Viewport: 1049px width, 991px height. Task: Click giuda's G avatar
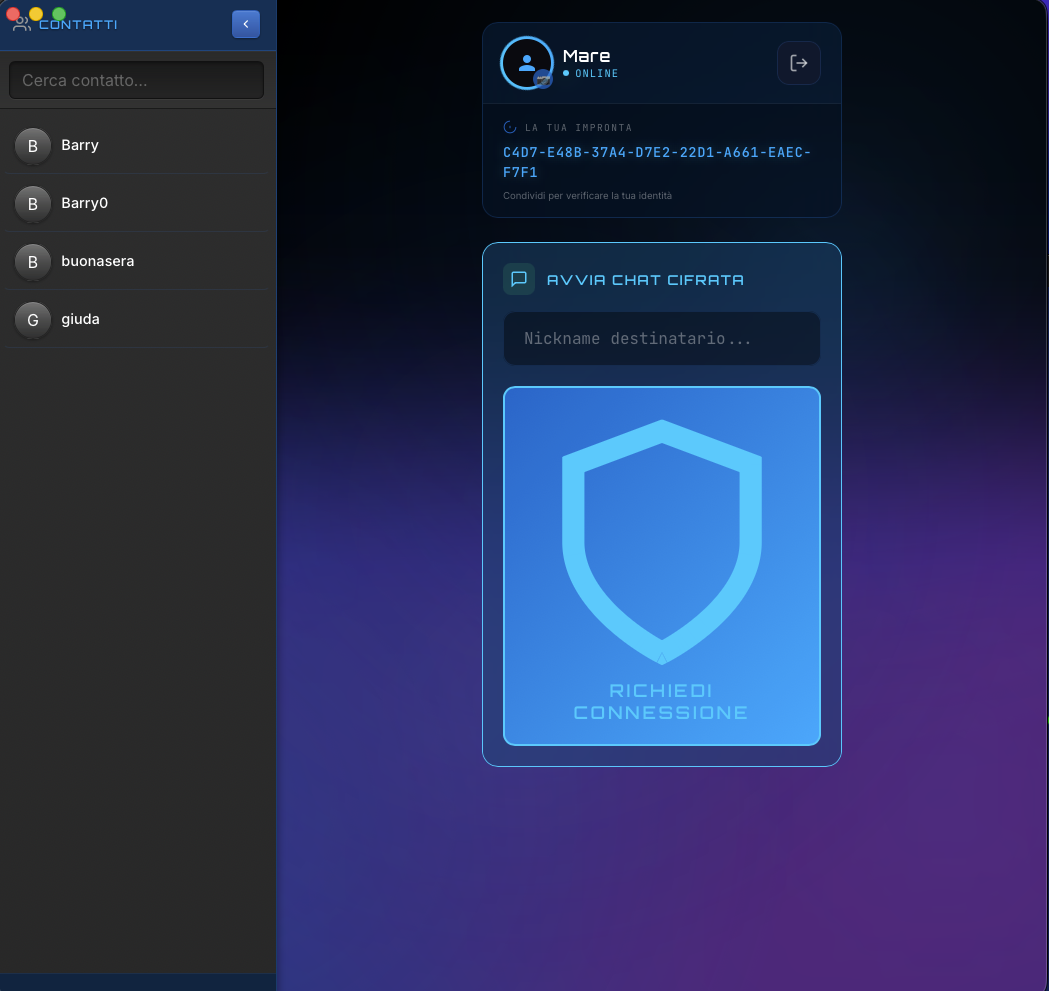tap(33, 320)
